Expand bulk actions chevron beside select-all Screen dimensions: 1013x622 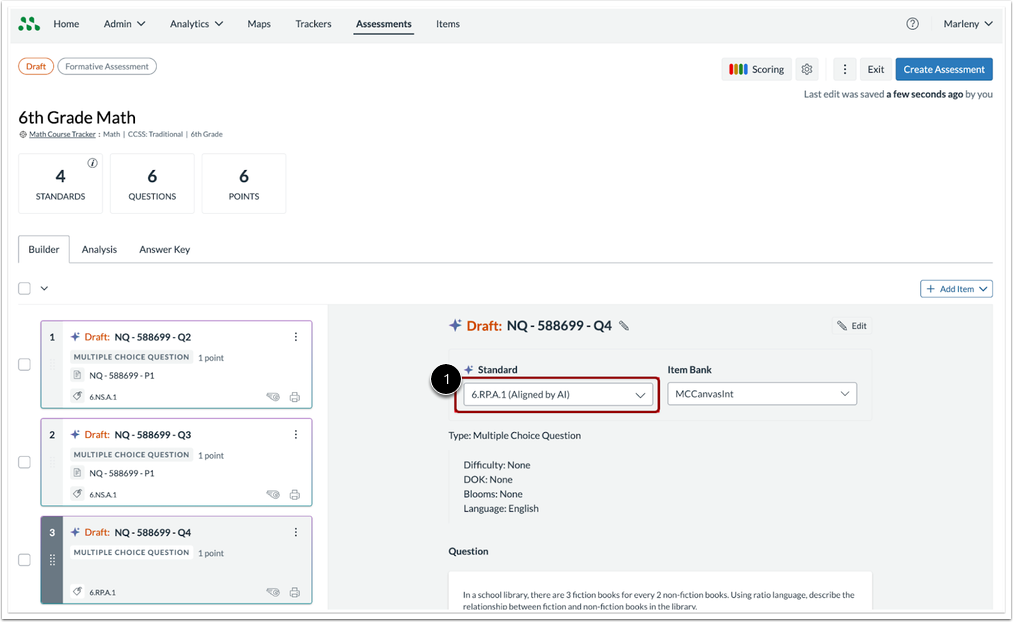[x=44, y=288]
